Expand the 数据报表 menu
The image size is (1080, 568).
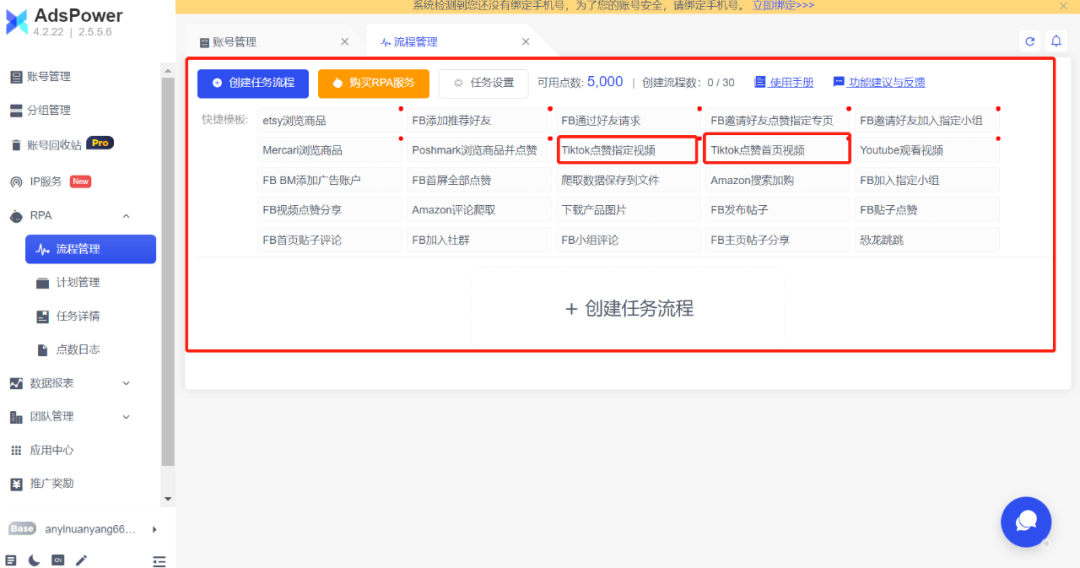126,383
